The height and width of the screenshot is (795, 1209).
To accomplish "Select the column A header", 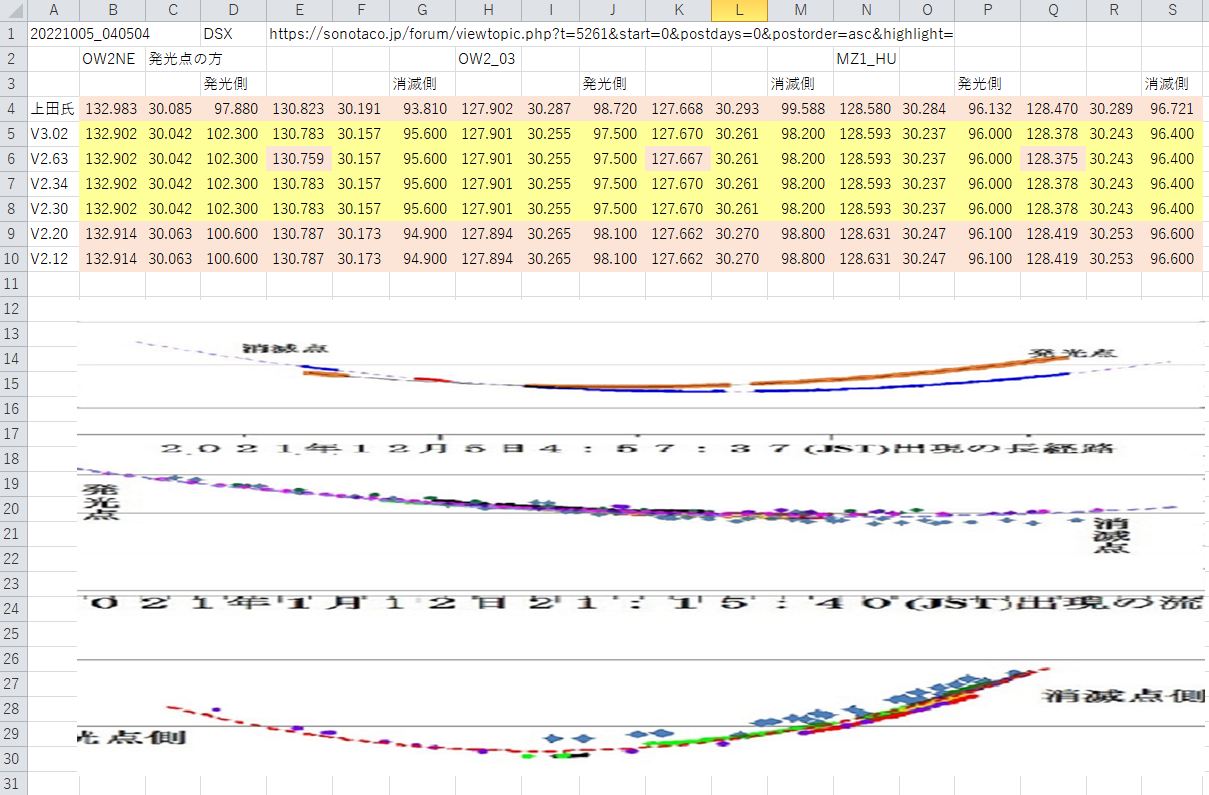I will pyautogui.click(x=53, y=10).
